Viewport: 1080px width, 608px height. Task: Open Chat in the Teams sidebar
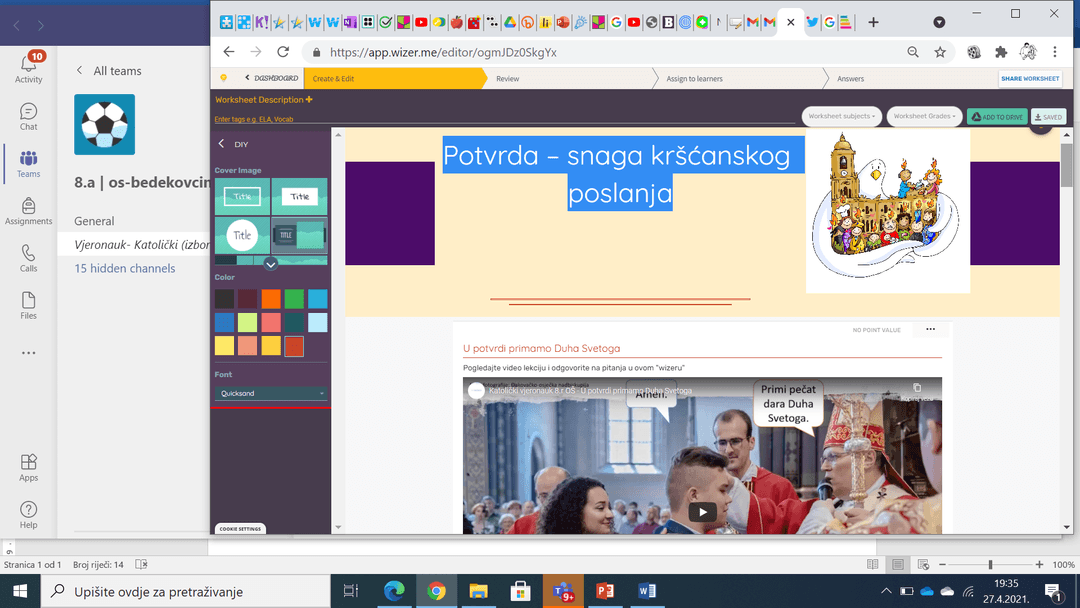28,117
